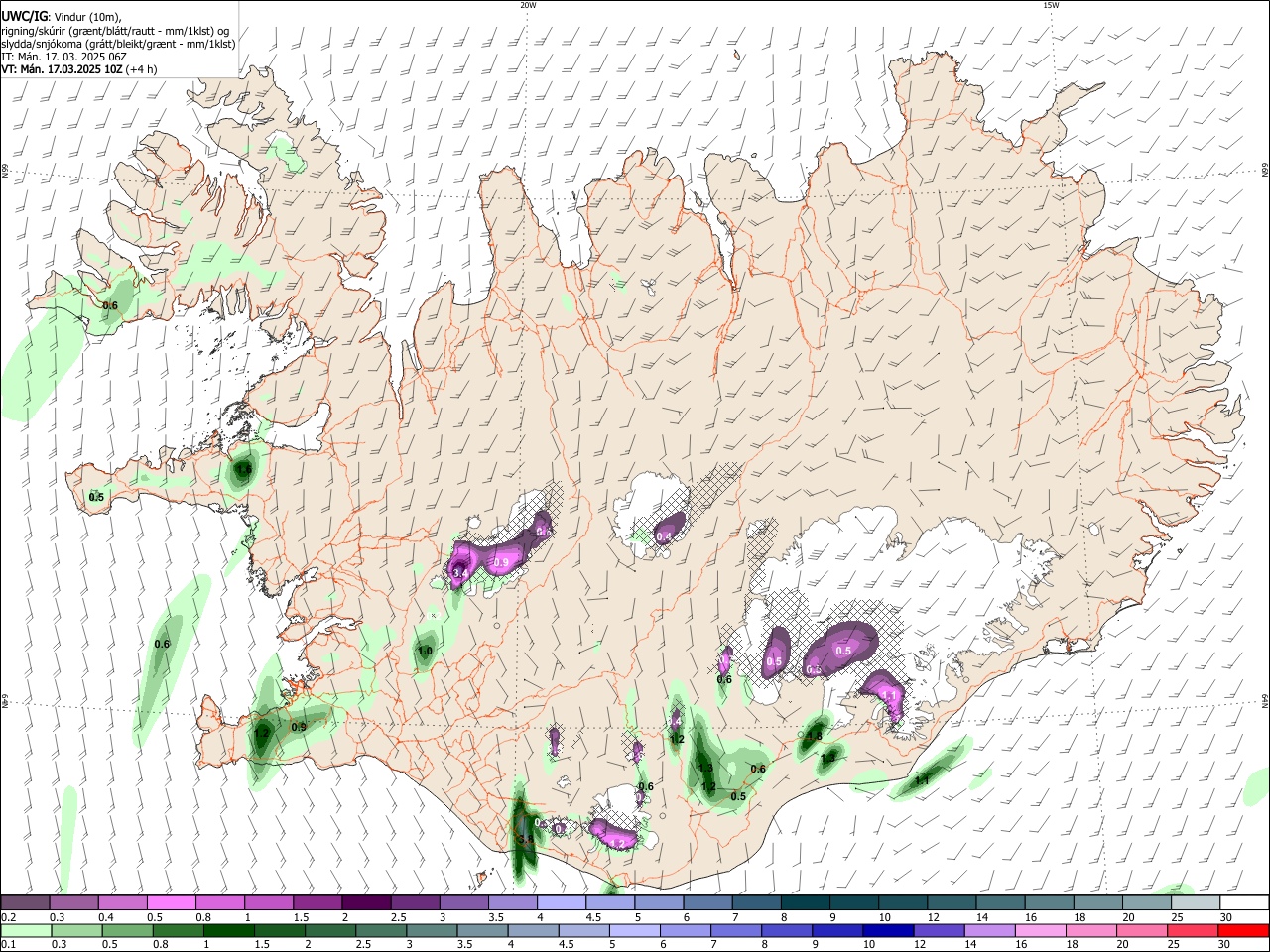Select the dark teal snow swatch between 8 and 9
Image resolution: width=1270 pixels, height=952 pixels.
click(805, 903)
